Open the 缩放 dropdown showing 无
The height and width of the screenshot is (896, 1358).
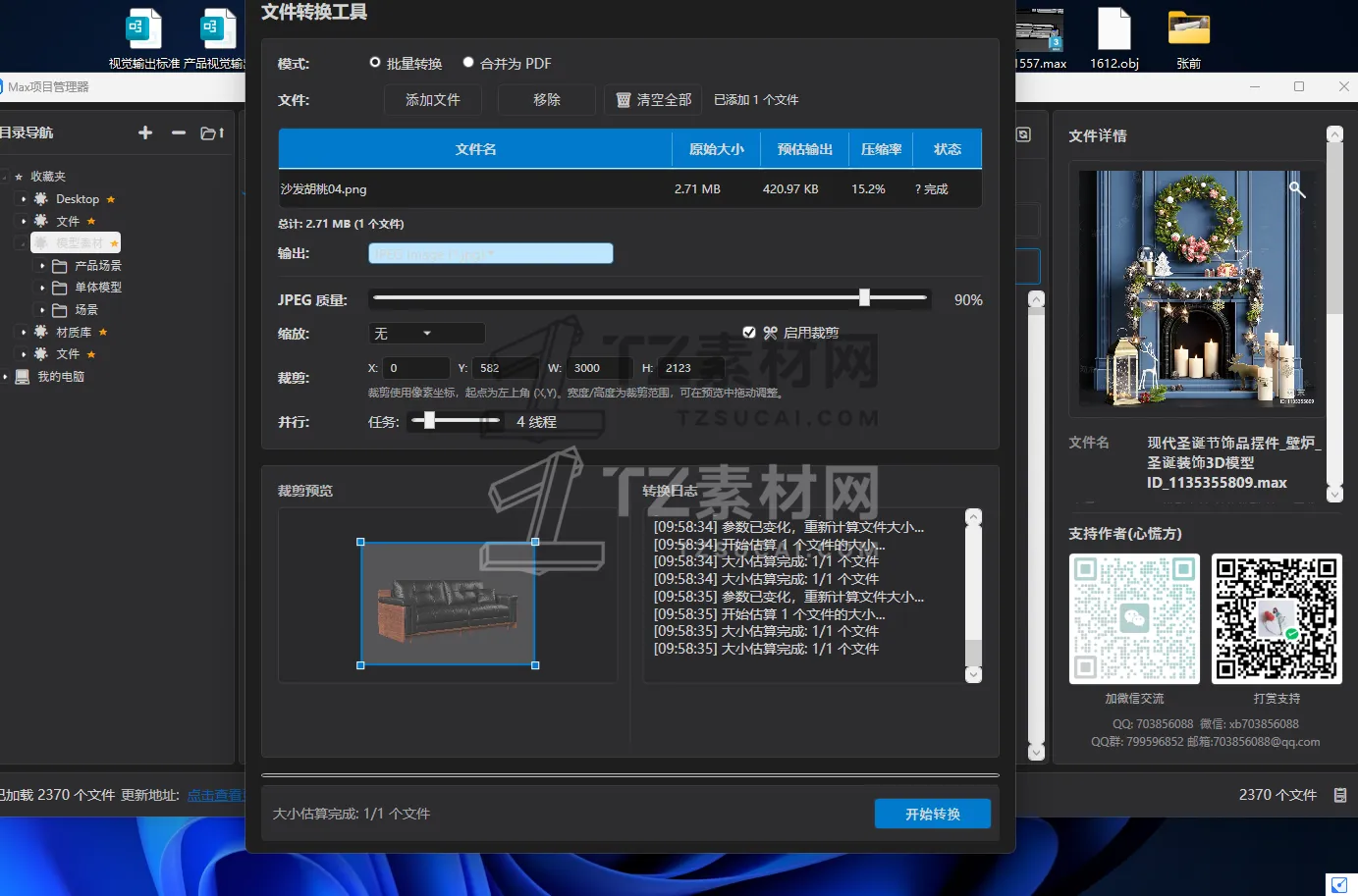coord(426,333)
